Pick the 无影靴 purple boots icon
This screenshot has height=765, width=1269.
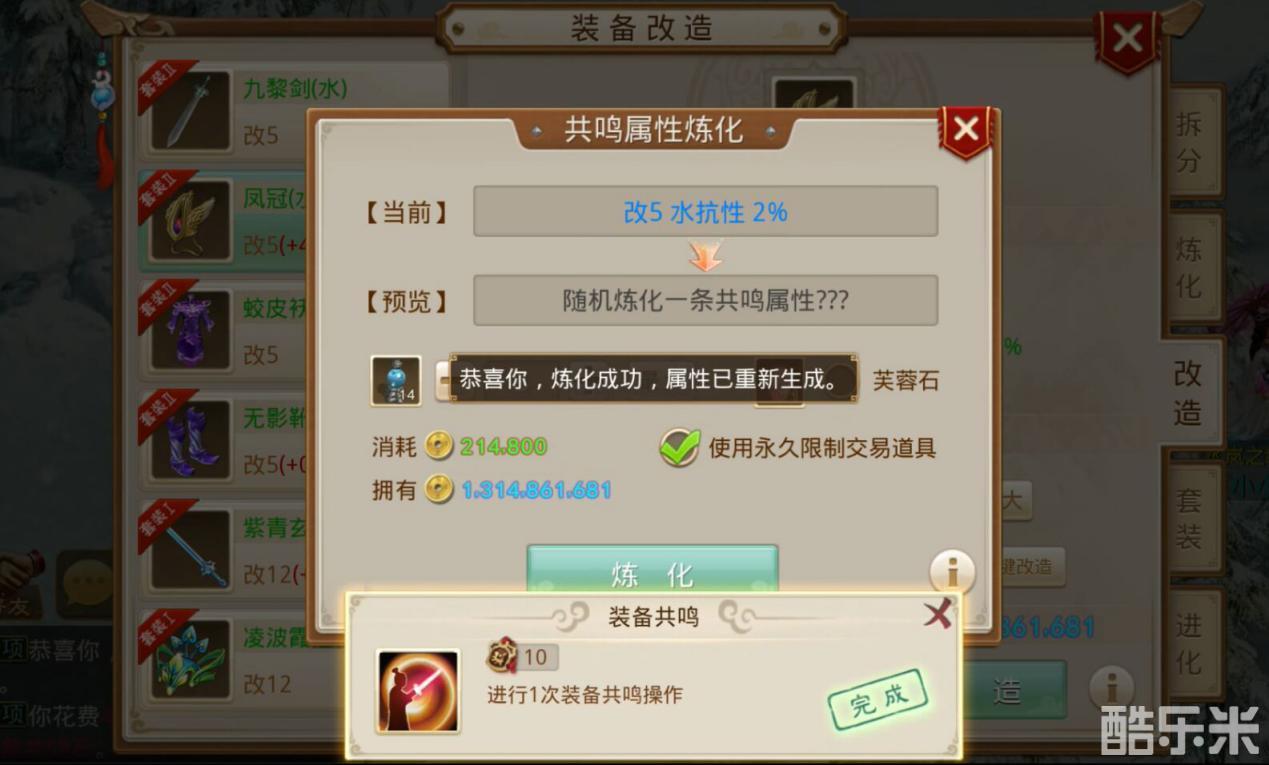[190, 441]
